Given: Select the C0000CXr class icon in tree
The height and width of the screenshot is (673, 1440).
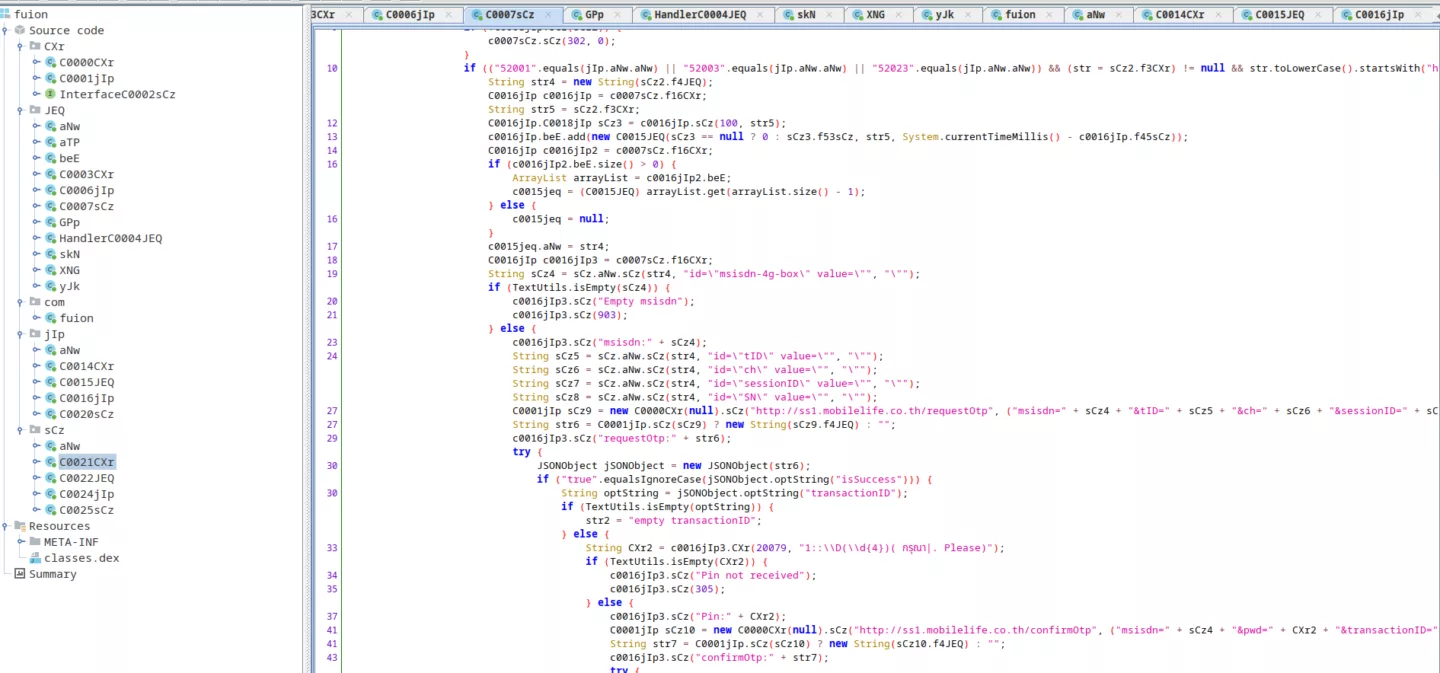Looking at the screenshot, I should [50, 62].
